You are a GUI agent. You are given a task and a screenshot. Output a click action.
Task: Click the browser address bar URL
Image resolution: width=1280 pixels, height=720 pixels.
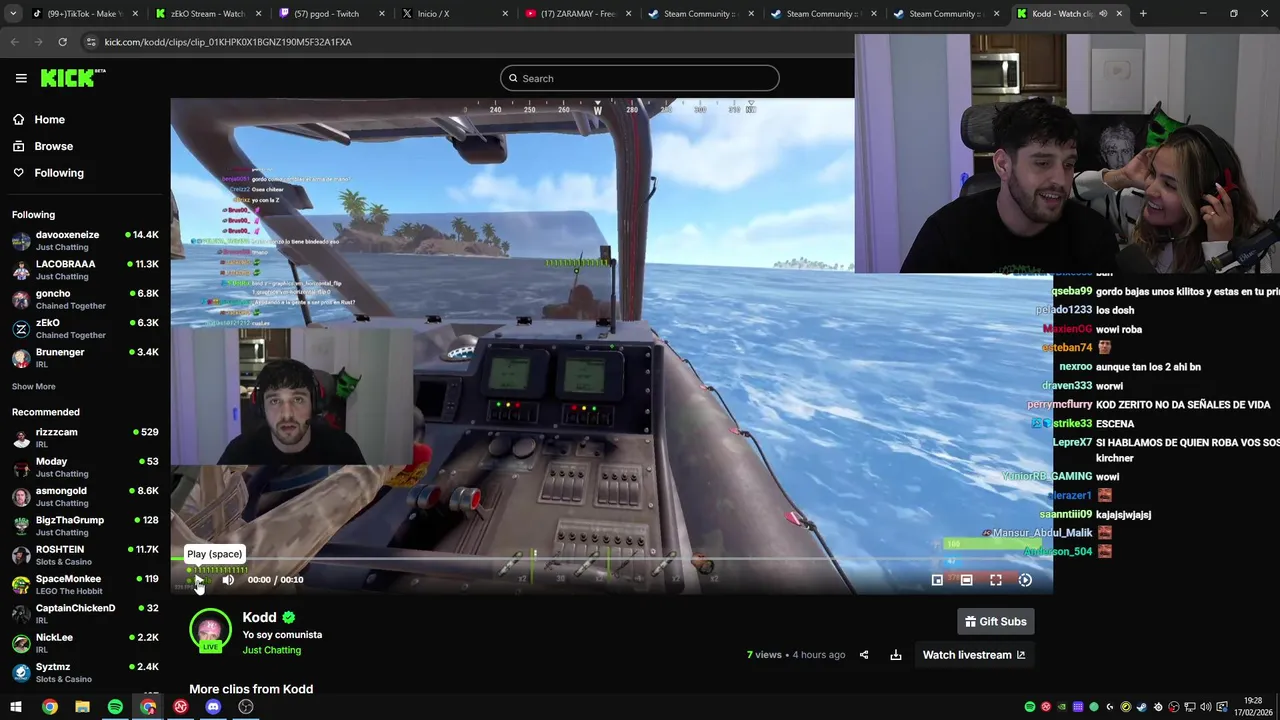(228, 42)
